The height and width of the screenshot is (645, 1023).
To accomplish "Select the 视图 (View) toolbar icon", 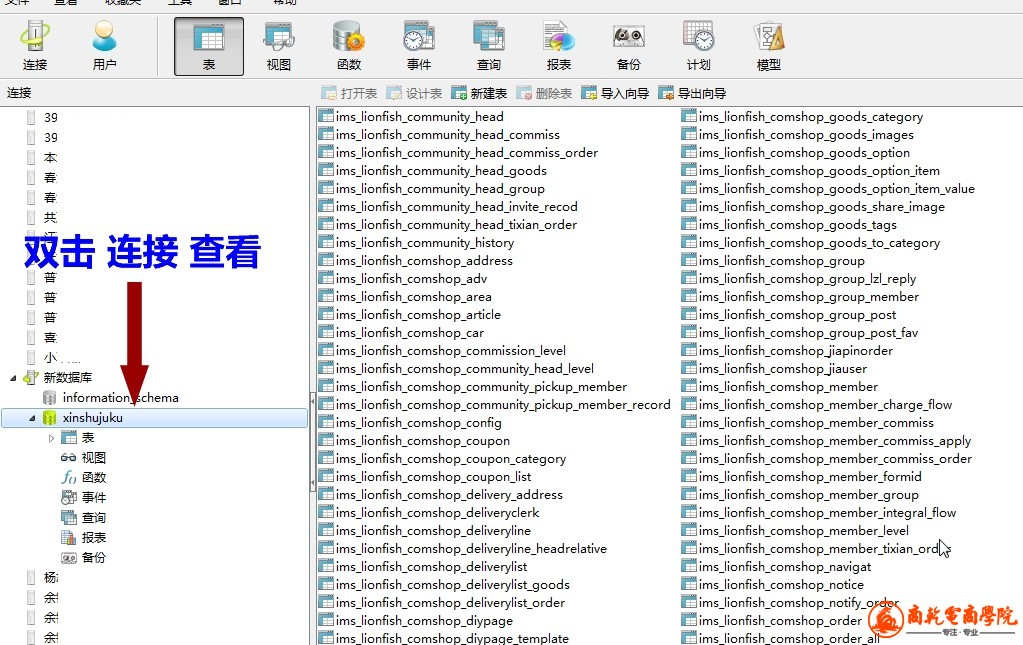I will click(279, 46).
